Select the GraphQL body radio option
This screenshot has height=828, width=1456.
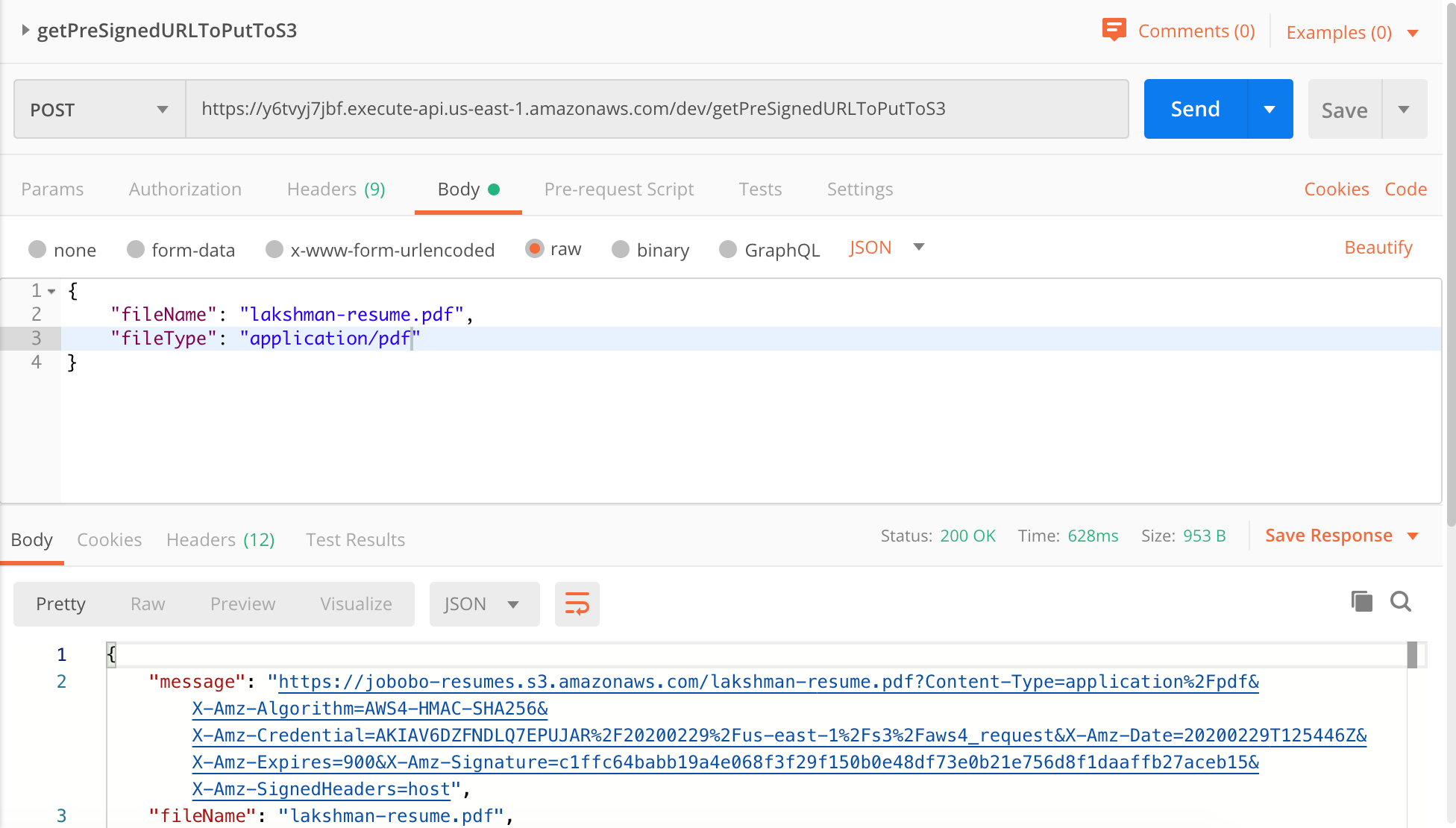(x=728, y=249)
